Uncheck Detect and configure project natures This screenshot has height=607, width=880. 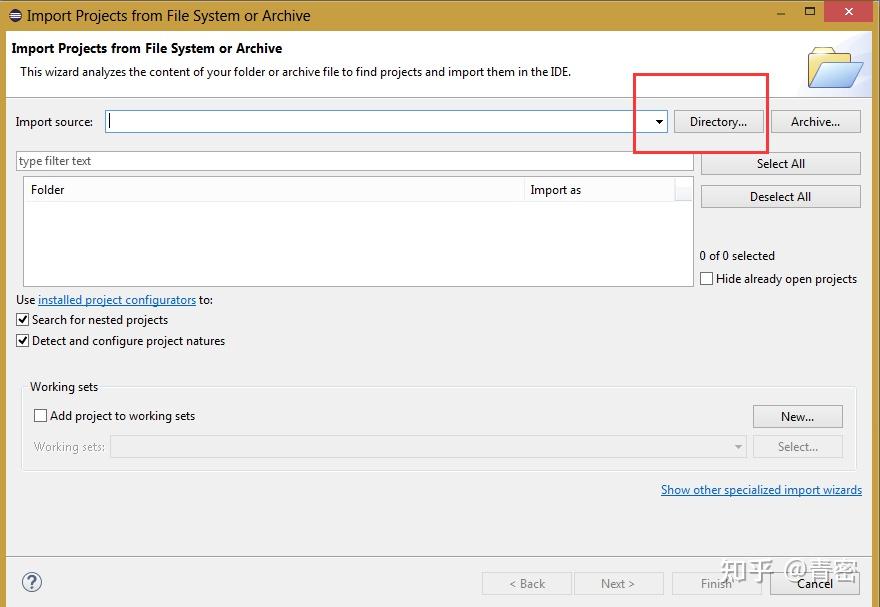coord(23,341)
